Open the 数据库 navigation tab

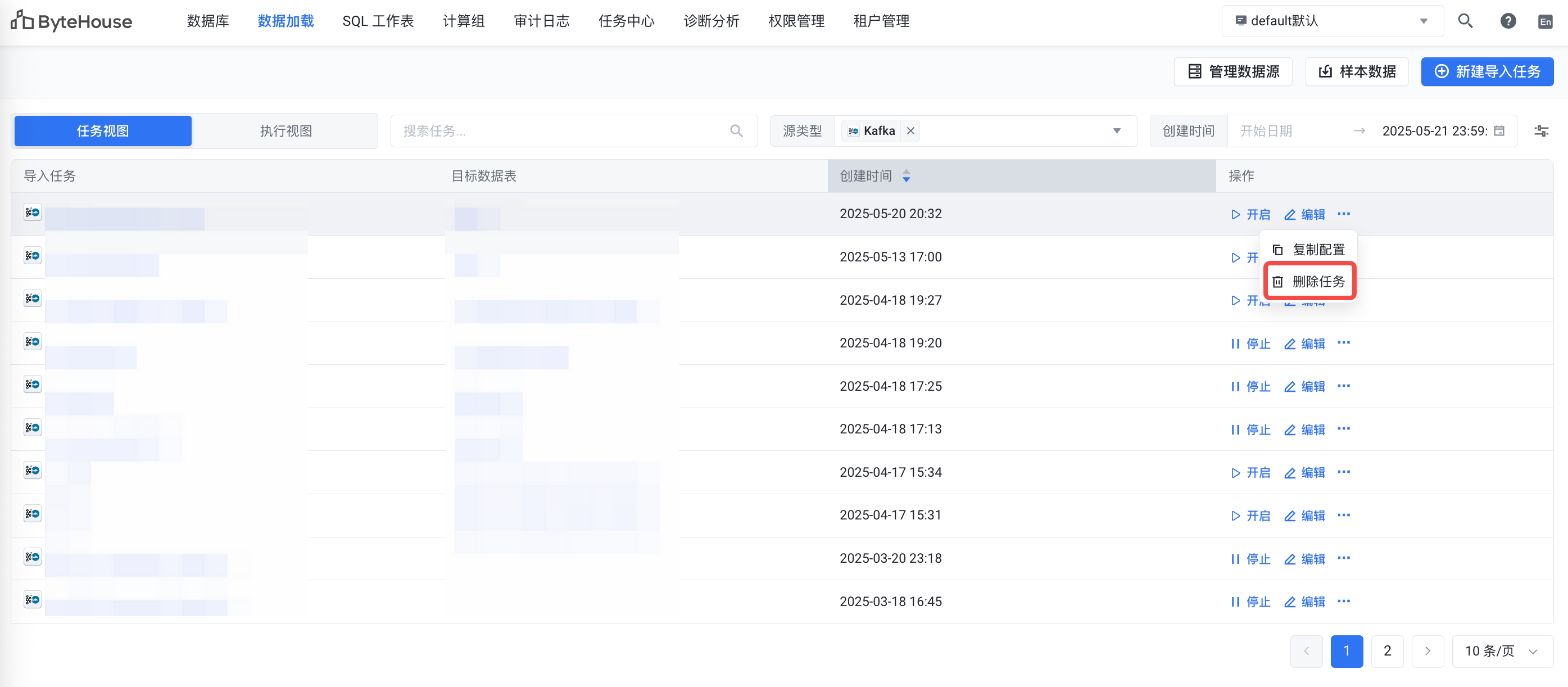[207, 21]
